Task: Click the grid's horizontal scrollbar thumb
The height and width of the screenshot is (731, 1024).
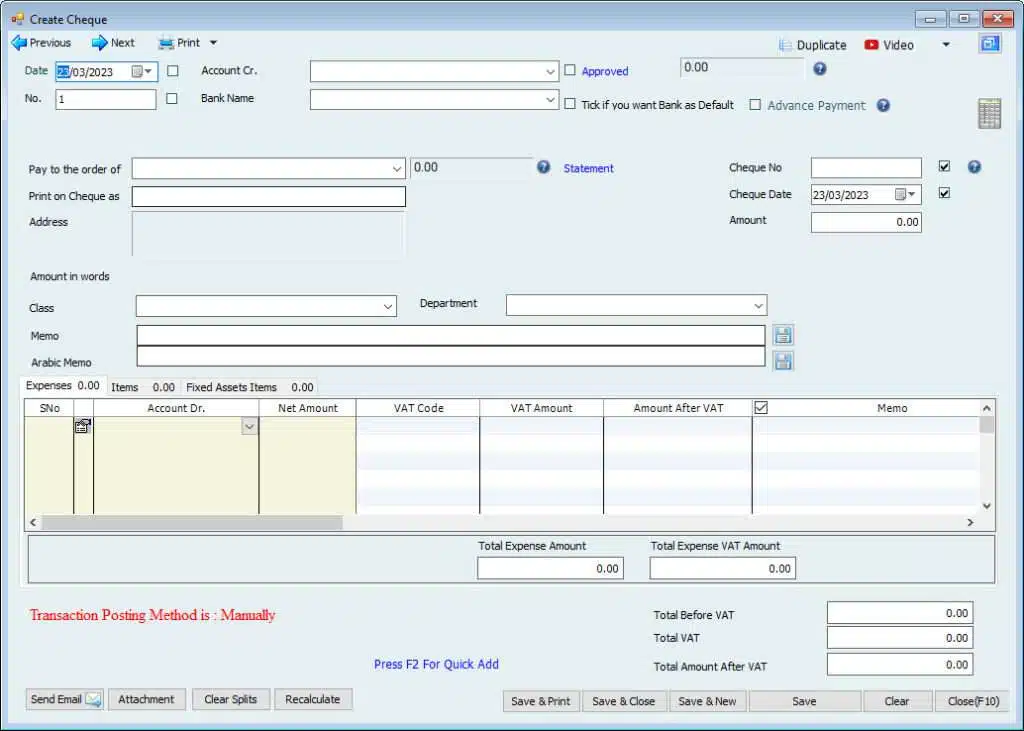Action: tap(192, 522)
